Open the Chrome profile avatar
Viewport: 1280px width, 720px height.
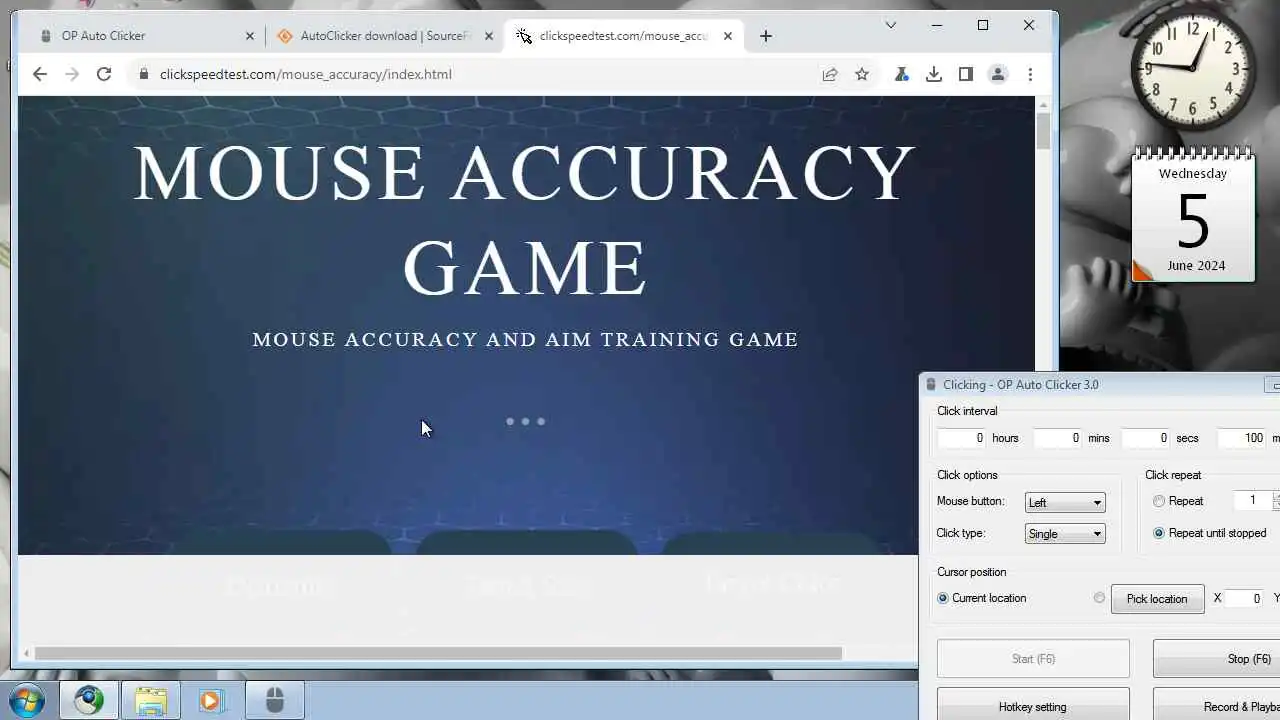[998, 74]
